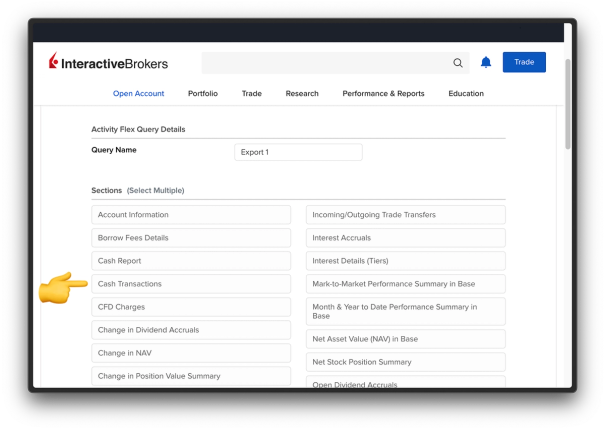Open the Trade navigation menu

coord(252,93)
